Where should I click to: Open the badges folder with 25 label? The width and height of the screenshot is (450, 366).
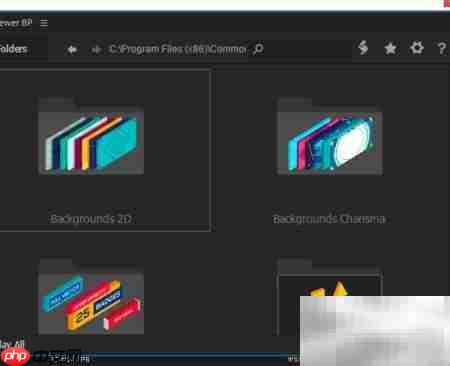(x=91, y=296)
